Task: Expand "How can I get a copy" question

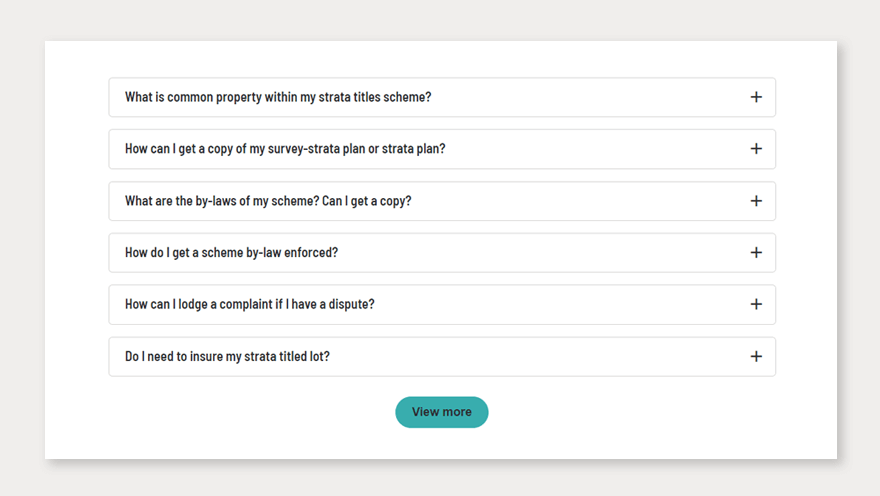Action: tap(285, 149)
